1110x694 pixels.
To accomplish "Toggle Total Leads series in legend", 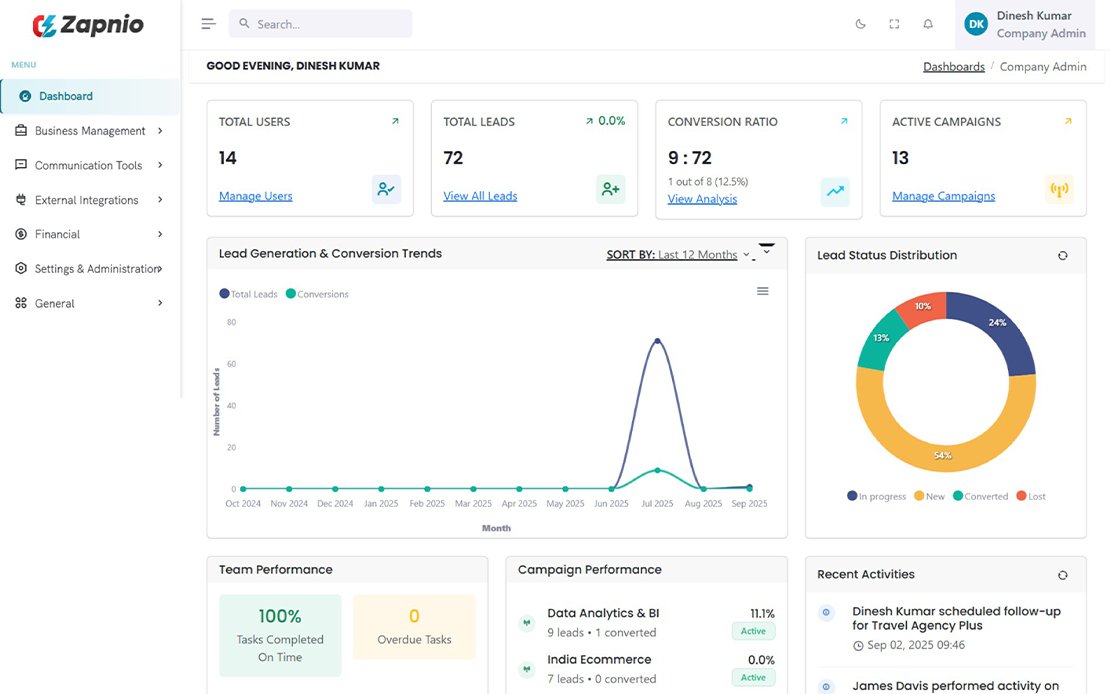I will (248, 294).
